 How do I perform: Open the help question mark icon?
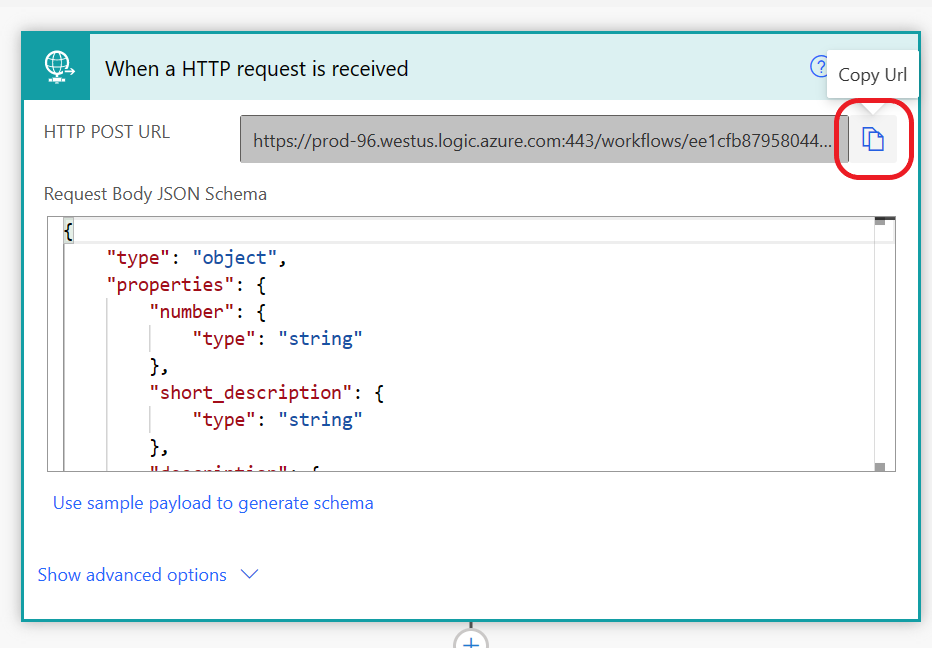tap(819, 67)
